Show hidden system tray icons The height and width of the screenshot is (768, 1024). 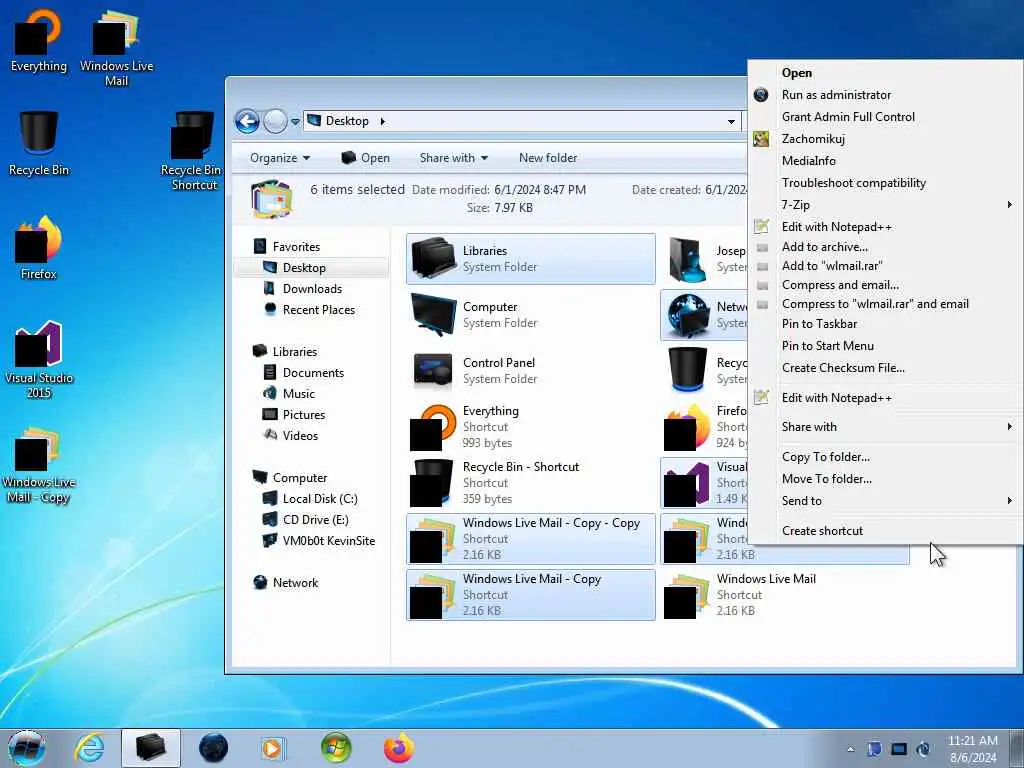coord(850,749)
